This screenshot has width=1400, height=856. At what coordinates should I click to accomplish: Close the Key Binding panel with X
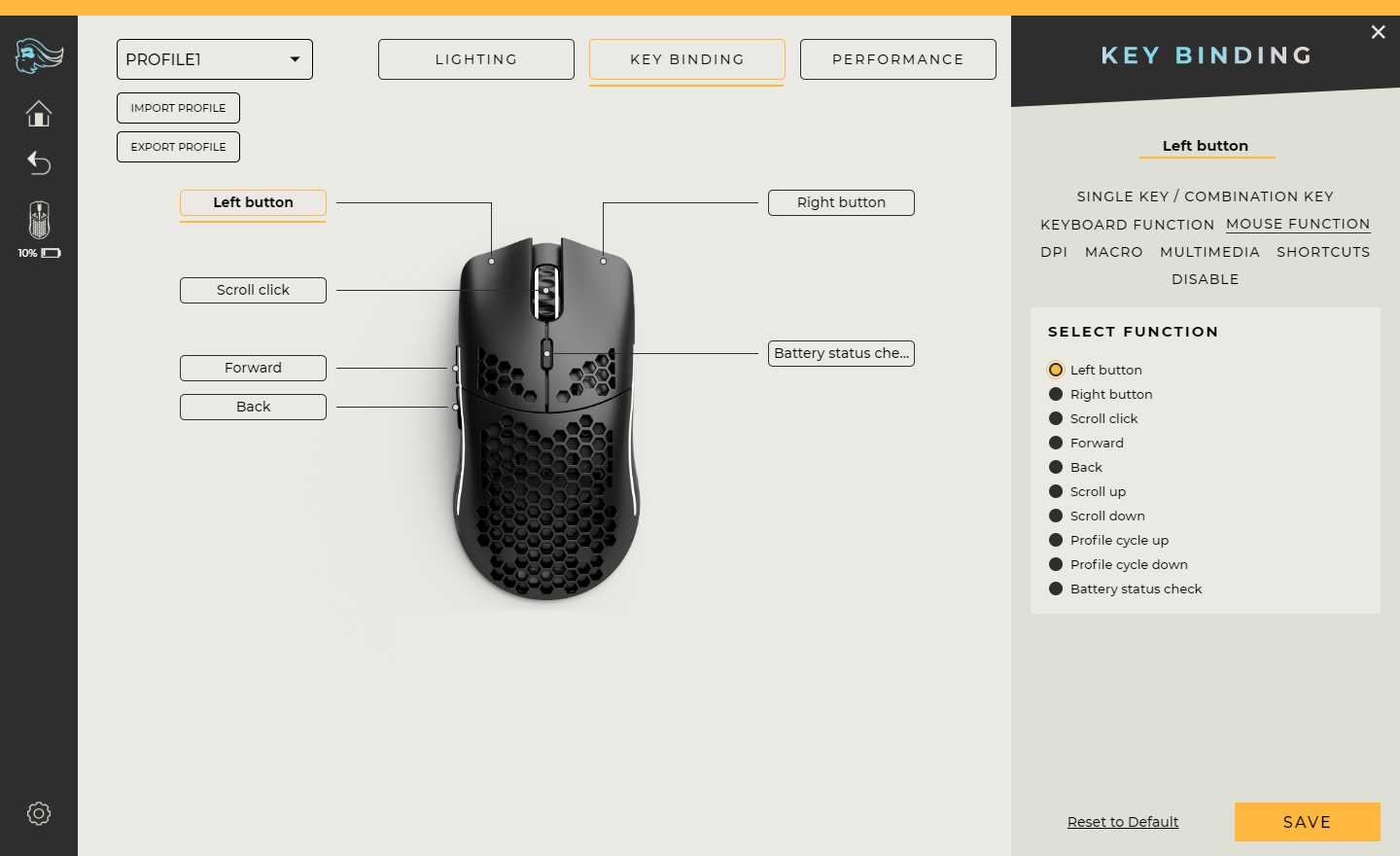click(1378, 32)
